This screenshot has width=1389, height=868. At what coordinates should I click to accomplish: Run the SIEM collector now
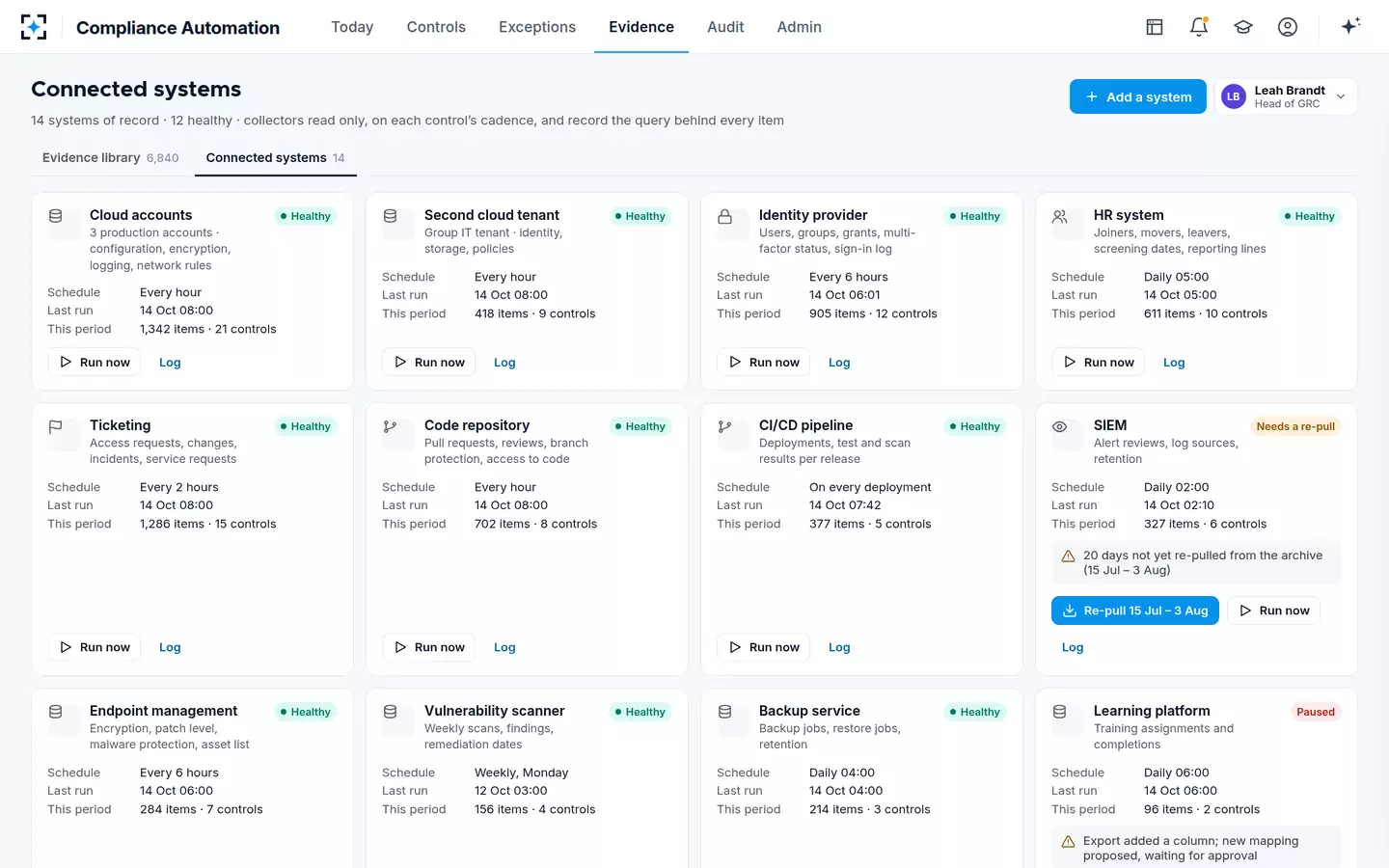click(x=1273, y=610)
